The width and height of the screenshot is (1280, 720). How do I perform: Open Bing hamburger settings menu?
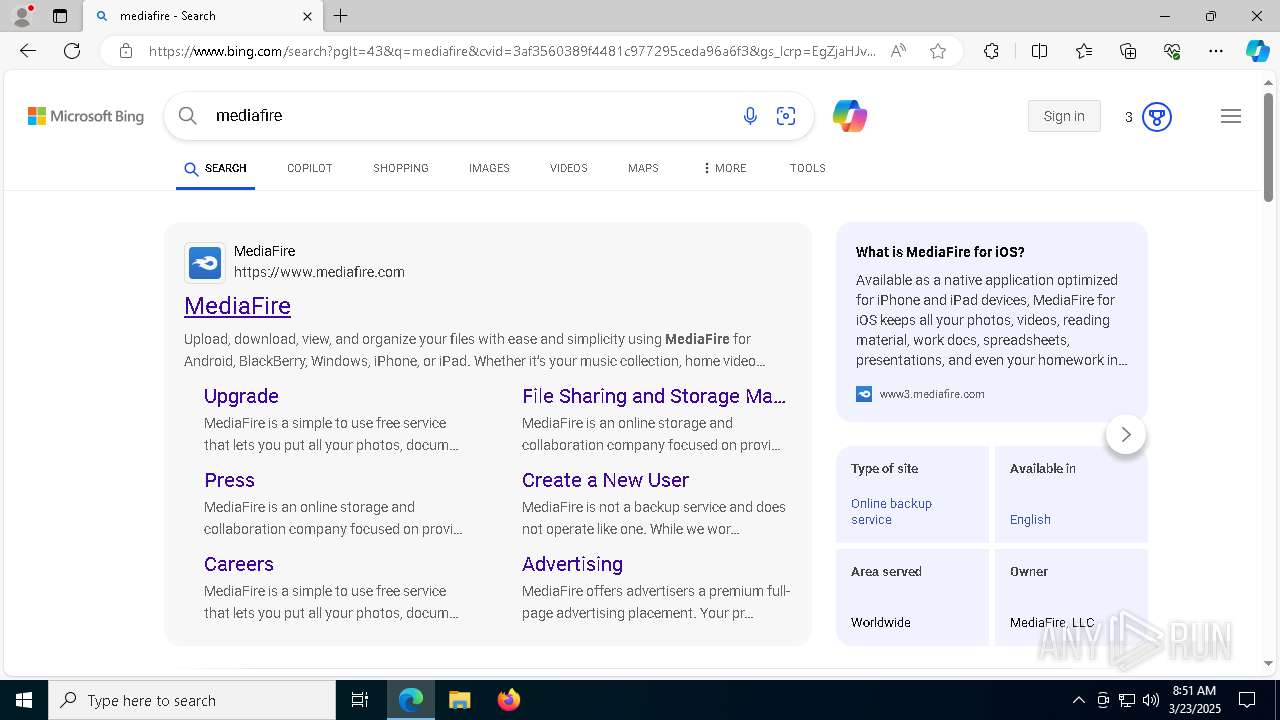pos(1231,116)
